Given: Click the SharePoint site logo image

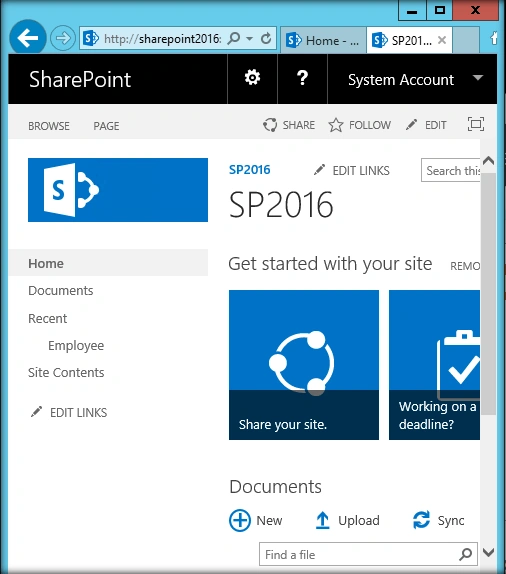Looking at the screenshot, I should click(x=118, y=190).
